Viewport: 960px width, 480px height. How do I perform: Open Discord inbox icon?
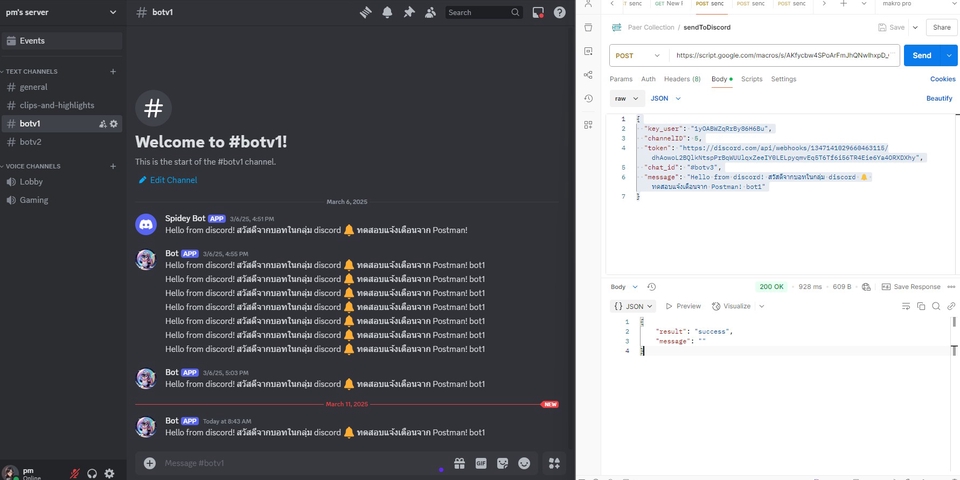pos(538,12)
